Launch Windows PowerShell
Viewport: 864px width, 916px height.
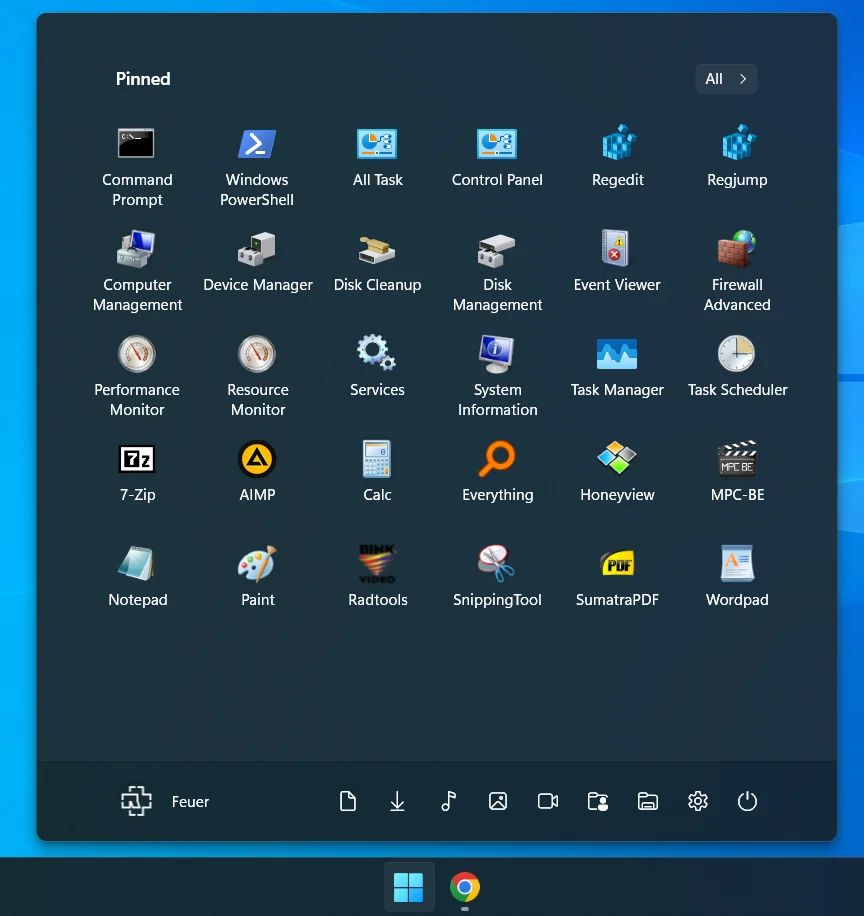257,165
